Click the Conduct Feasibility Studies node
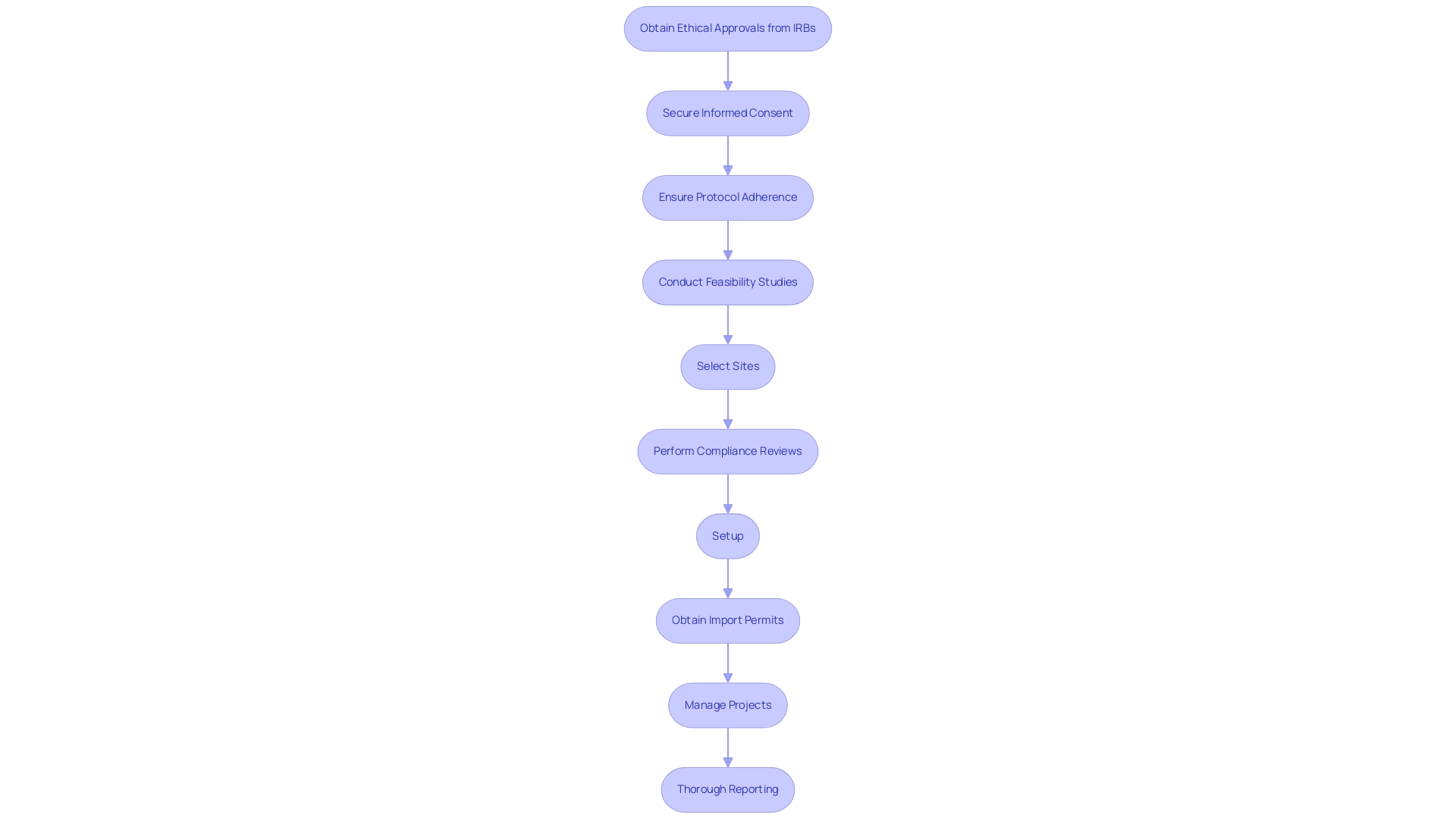The height and width of the screenshot is (821, 1456). pos(728,282)
